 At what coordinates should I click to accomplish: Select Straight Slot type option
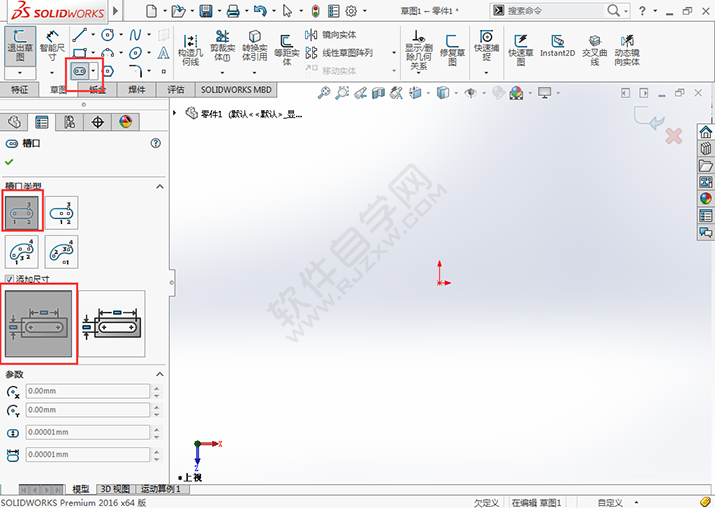tap(21, 213)
